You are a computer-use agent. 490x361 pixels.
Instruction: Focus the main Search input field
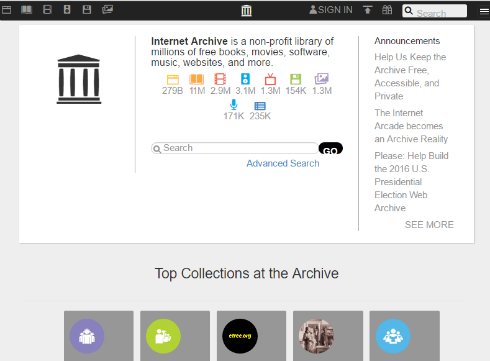click(x=234, y=148)
